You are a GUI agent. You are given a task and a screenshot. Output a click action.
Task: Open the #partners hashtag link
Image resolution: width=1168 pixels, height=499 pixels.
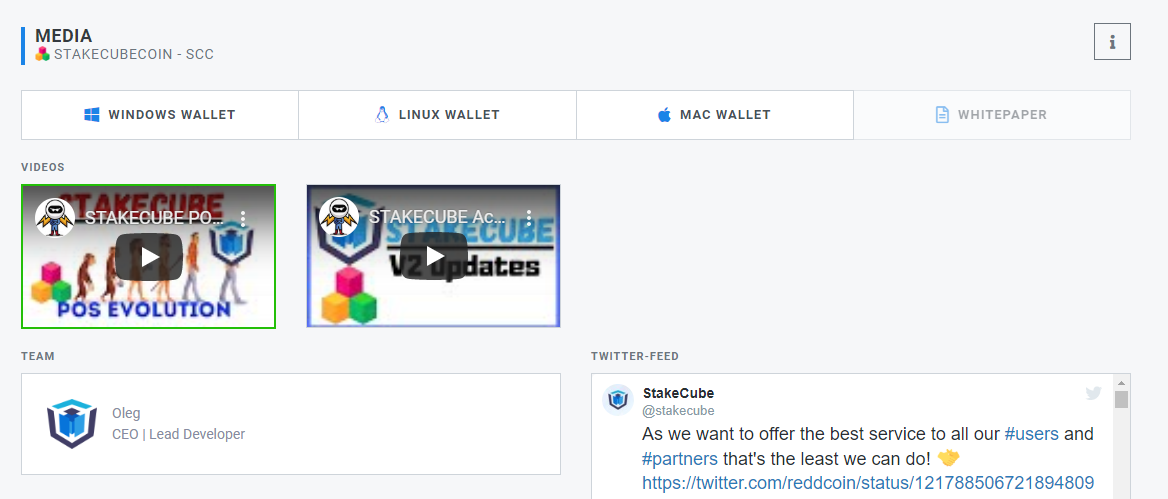point(680,457)
